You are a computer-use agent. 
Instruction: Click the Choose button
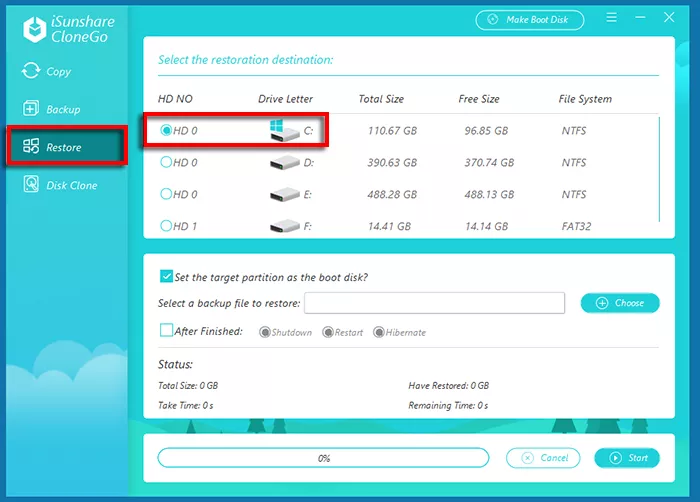620,303
